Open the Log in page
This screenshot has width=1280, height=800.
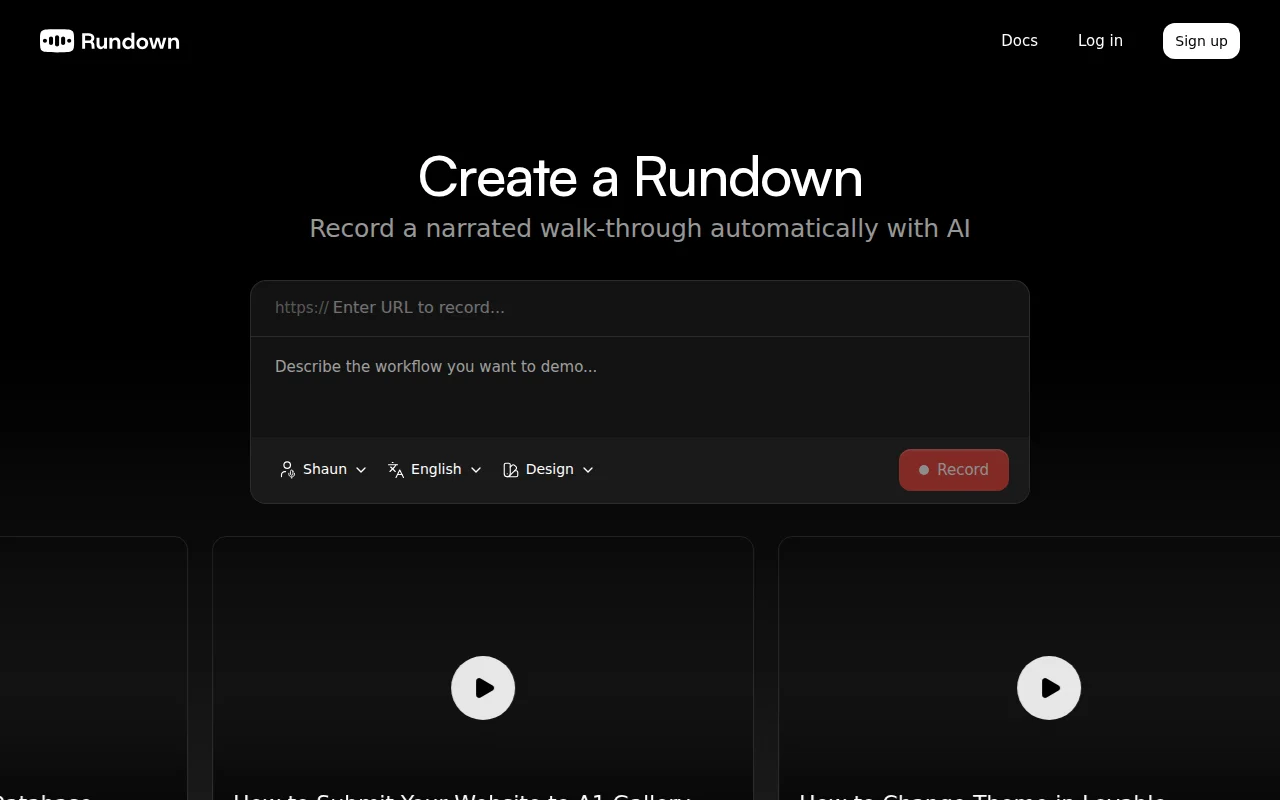pyautogui.click(x=1100, y=41)
